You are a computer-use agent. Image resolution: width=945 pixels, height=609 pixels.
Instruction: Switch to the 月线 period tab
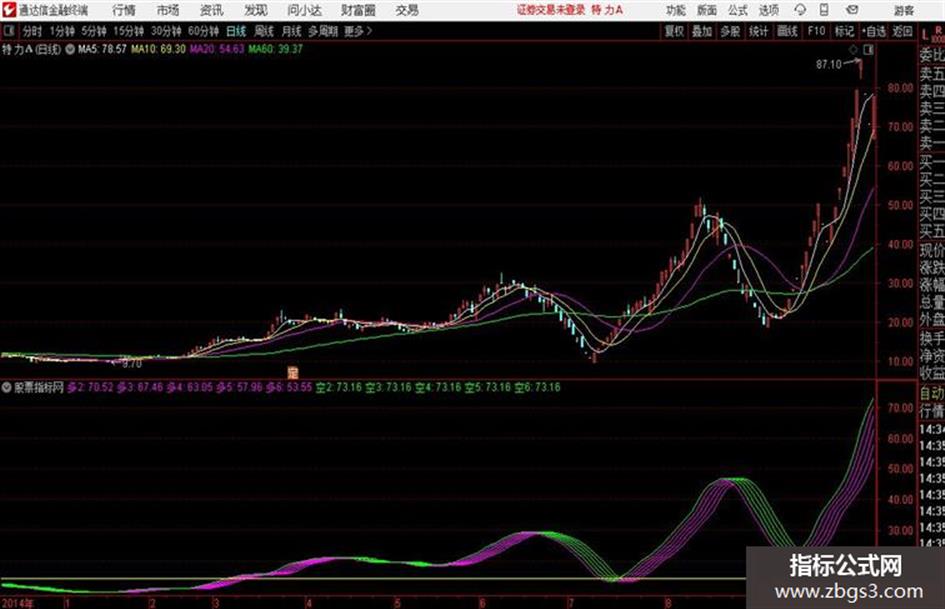[292, 31]
